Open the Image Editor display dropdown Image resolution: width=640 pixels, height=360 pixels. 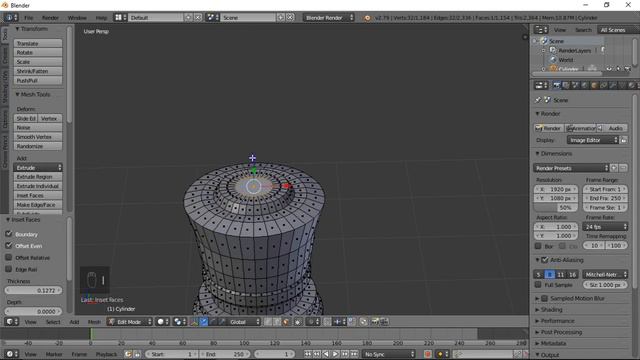click(593, 140)
